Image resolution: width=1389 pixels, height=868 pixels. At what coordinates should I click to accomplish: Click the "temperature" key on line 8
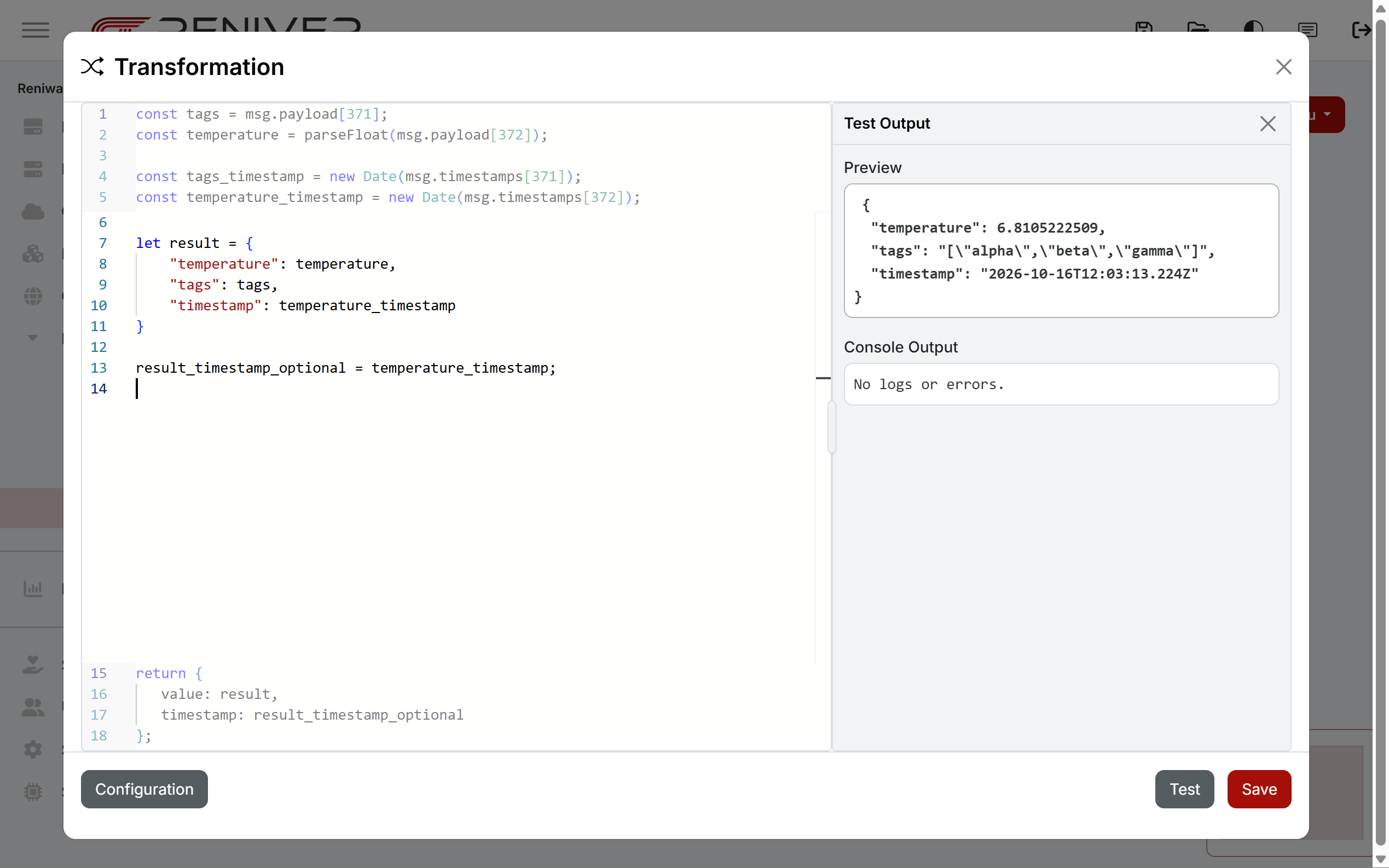click(223, 263)
